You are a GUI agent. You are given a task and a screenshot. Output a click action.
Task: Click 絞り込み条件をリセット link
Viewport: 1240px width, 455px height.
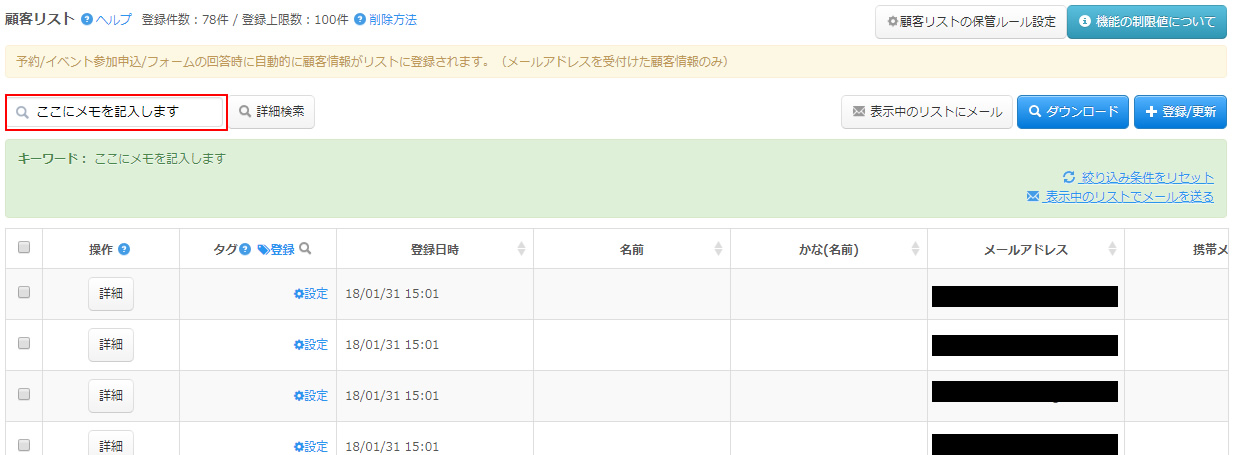point(1147,177)
